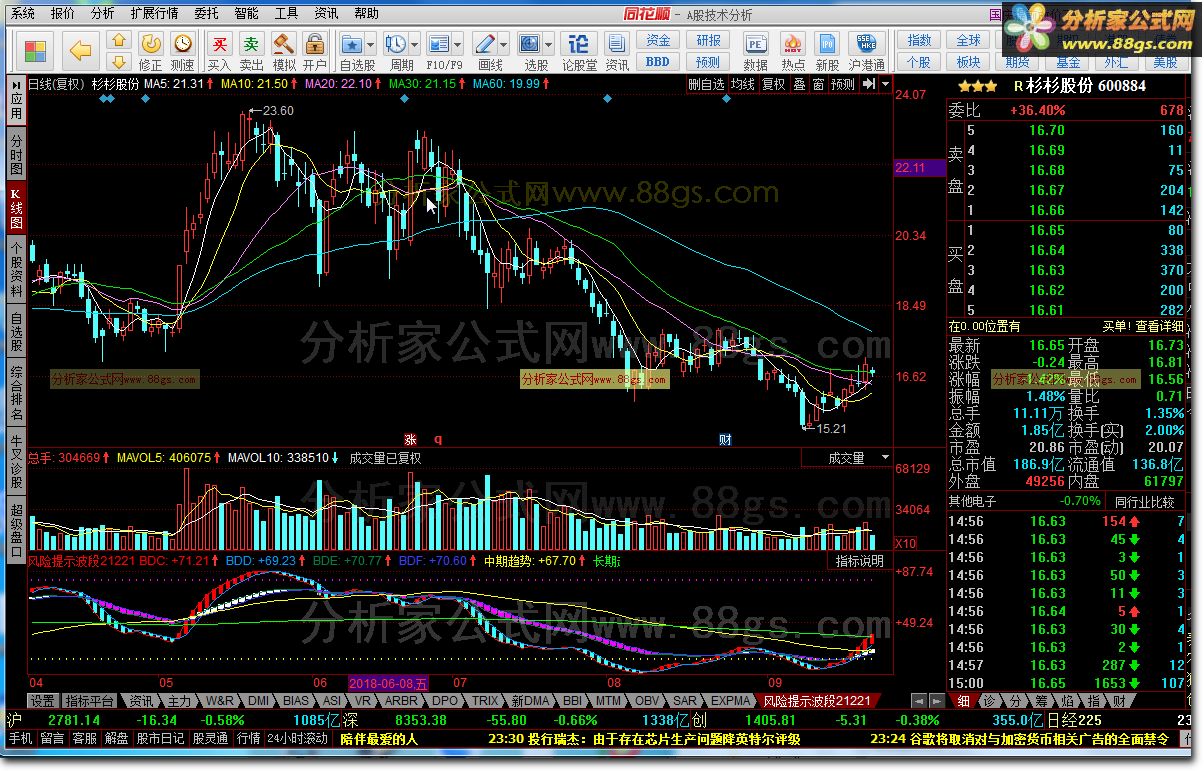Open the 测速 speed test tool

[x=183, y=50]
